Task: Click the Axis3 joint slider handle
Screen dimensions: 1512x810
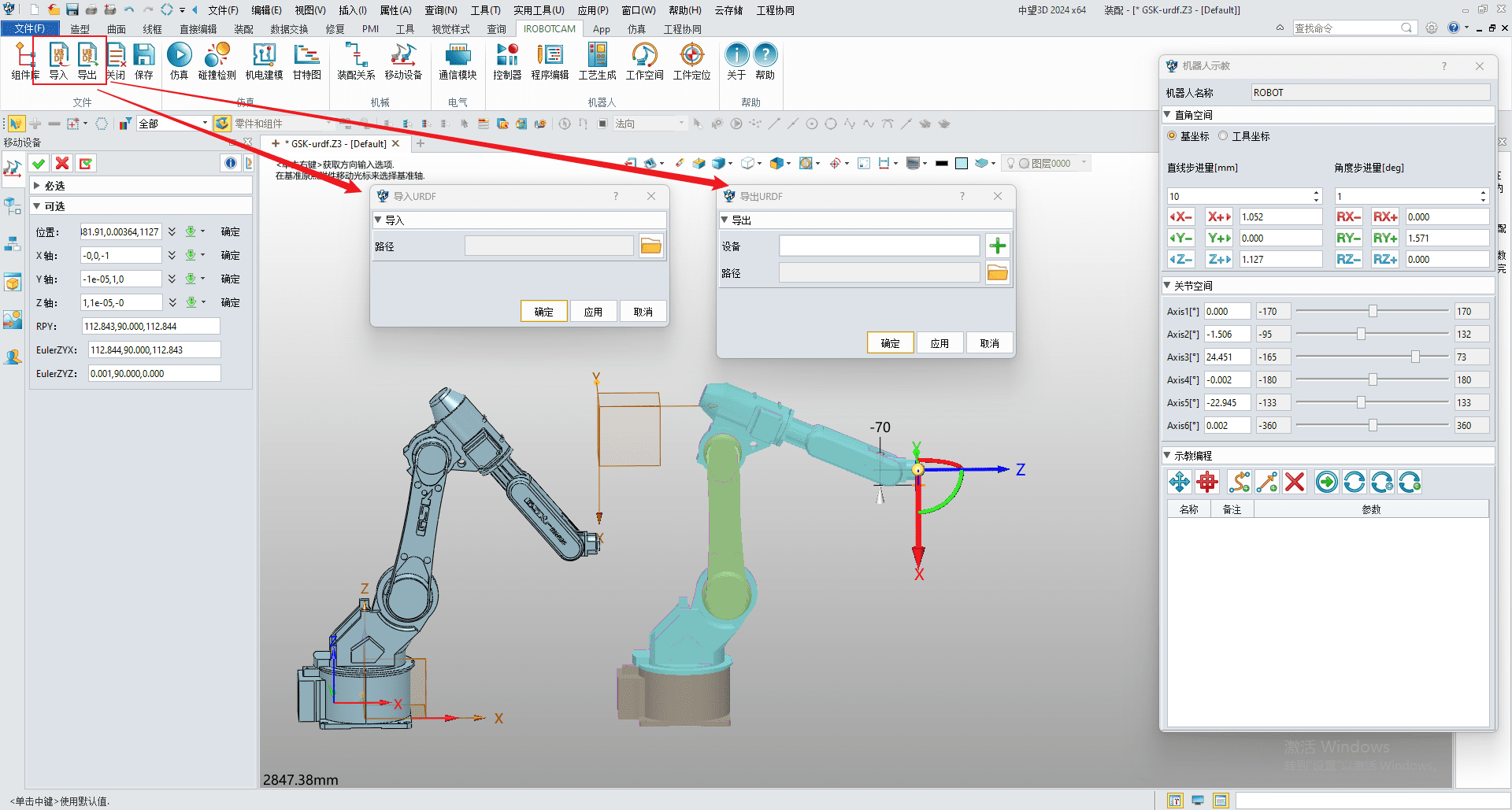Action: [x=1415, y=357]
